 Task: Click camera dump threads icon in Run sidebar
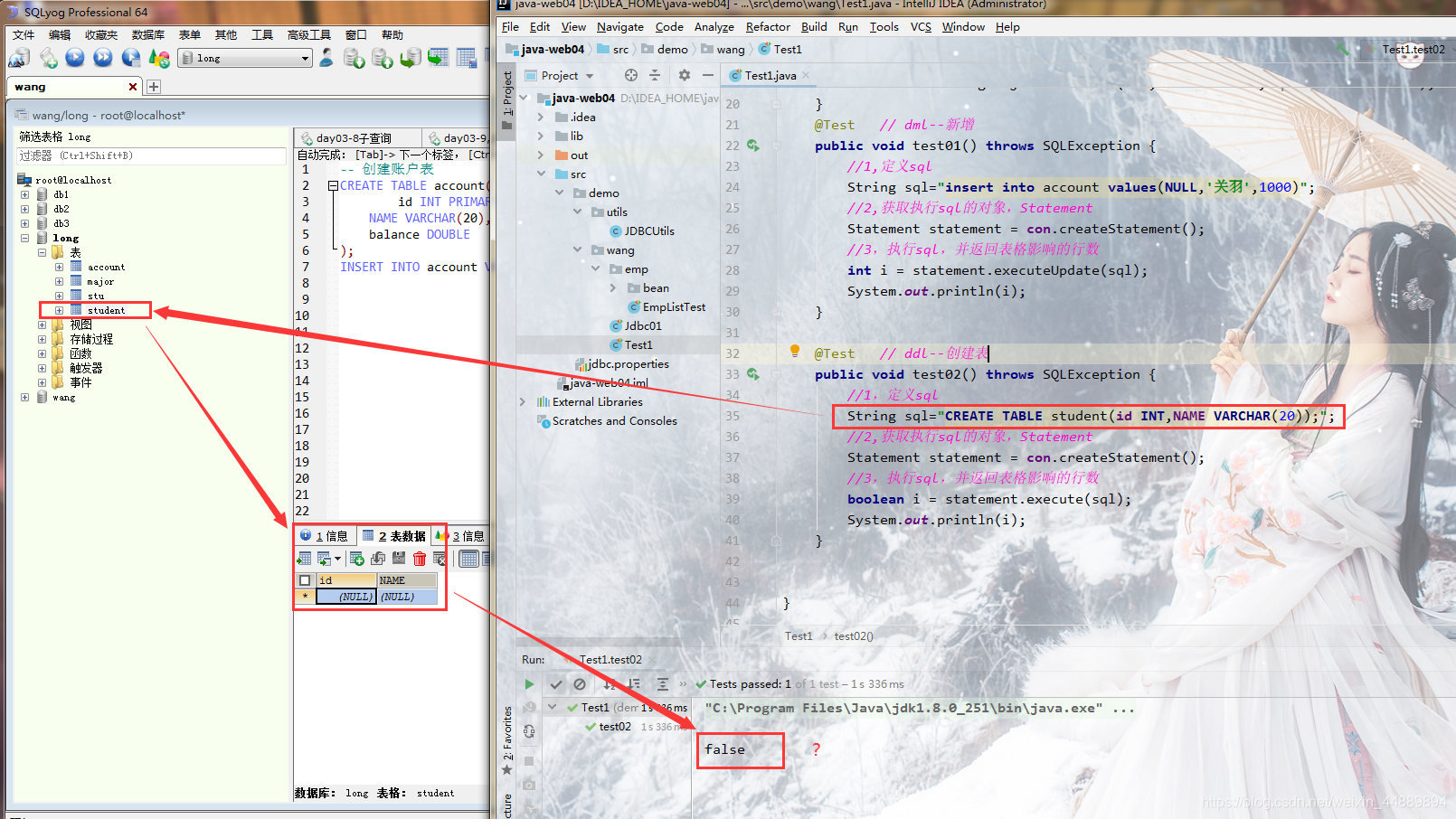pos(529,786)
